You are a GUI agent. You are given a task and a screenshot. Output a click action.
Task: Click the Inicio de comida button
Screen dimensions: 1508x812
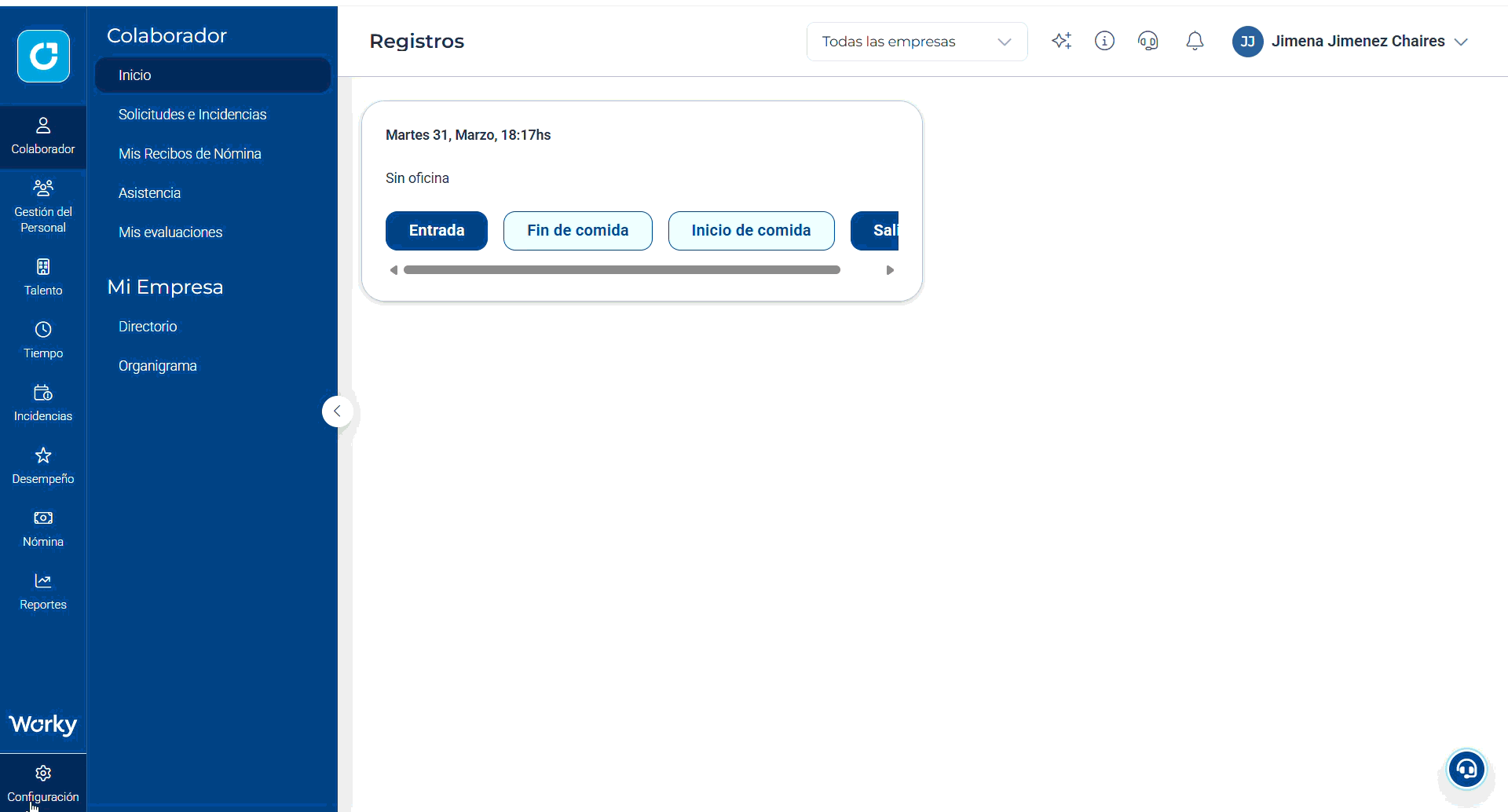[751, 231]
